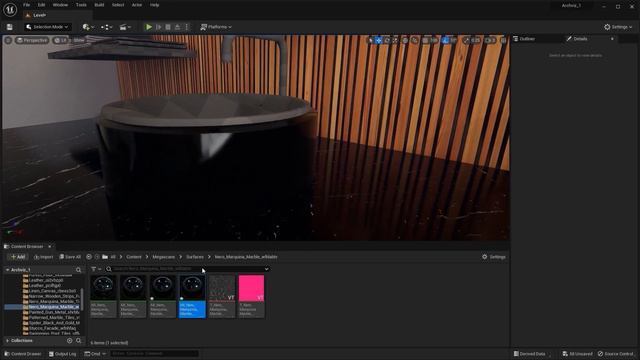Viewport: 640px width, 360px height.
Task: Open the Lit view mode dropdown
Action: [60, 40]
